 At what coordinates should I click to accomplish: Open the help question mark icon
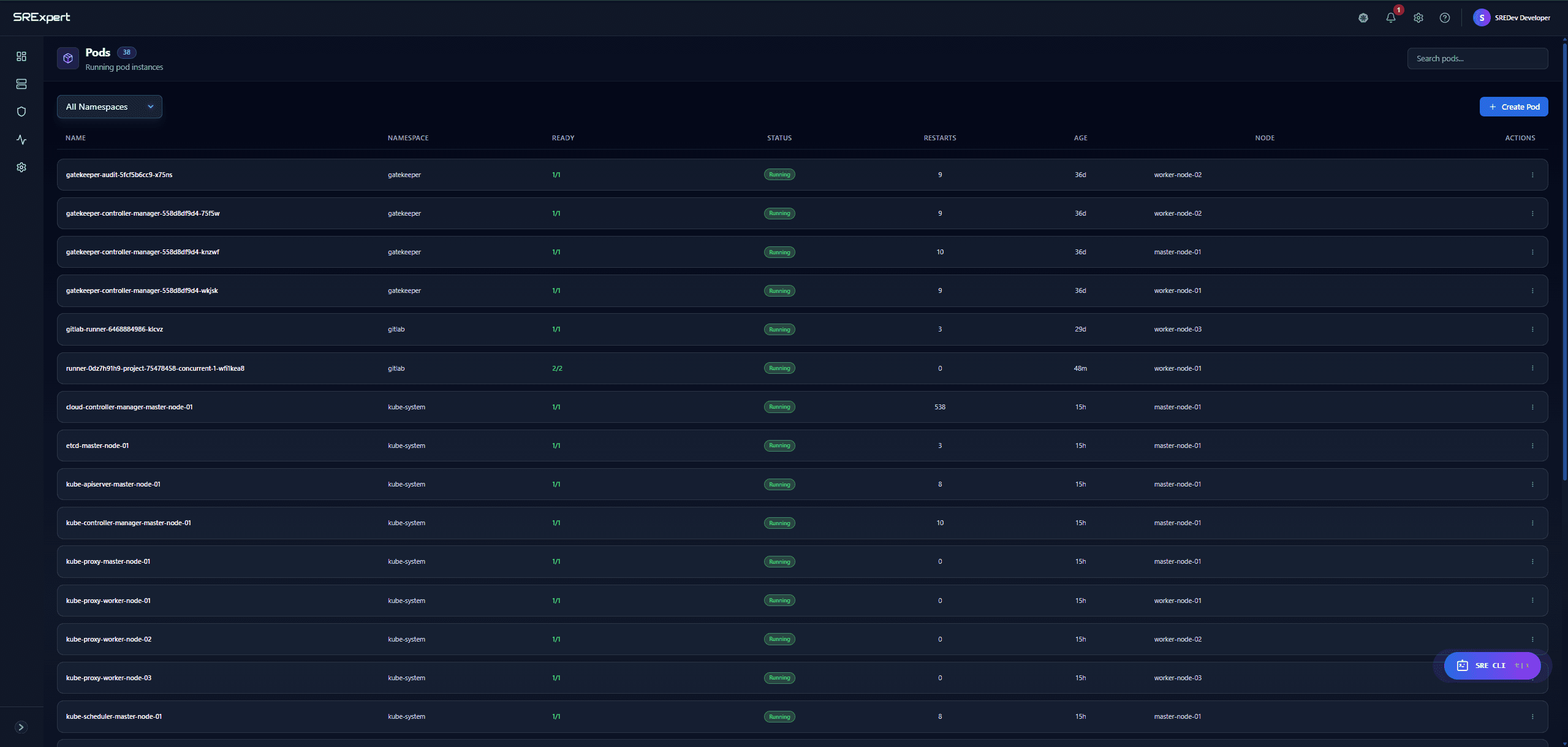click(1444, 18)
